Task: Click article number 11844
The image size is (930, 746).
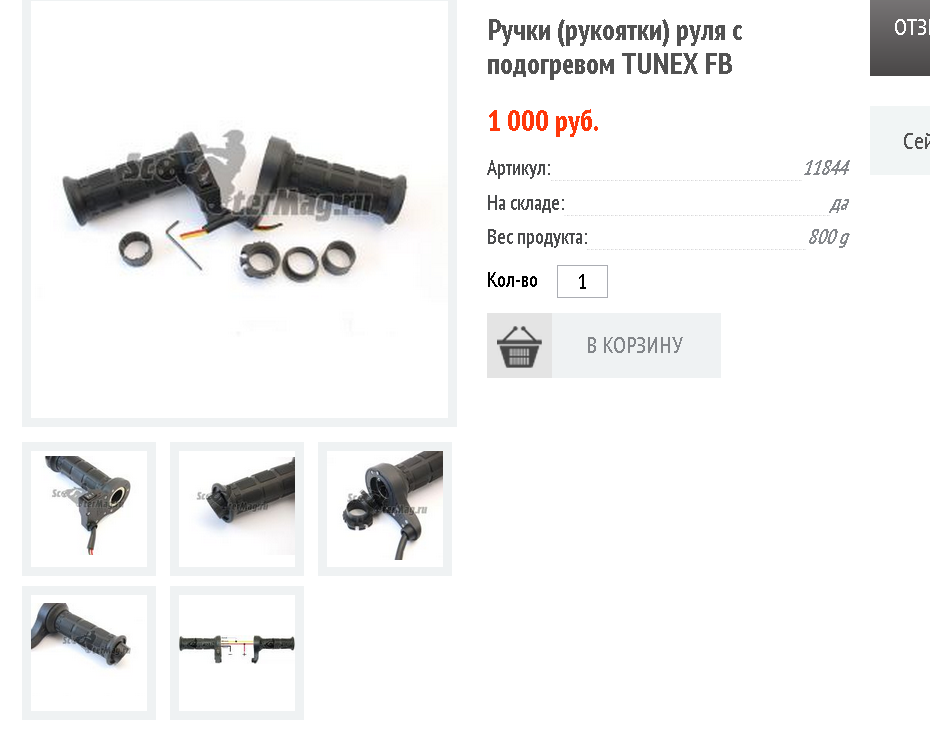Action: click(x=826, y=168)
